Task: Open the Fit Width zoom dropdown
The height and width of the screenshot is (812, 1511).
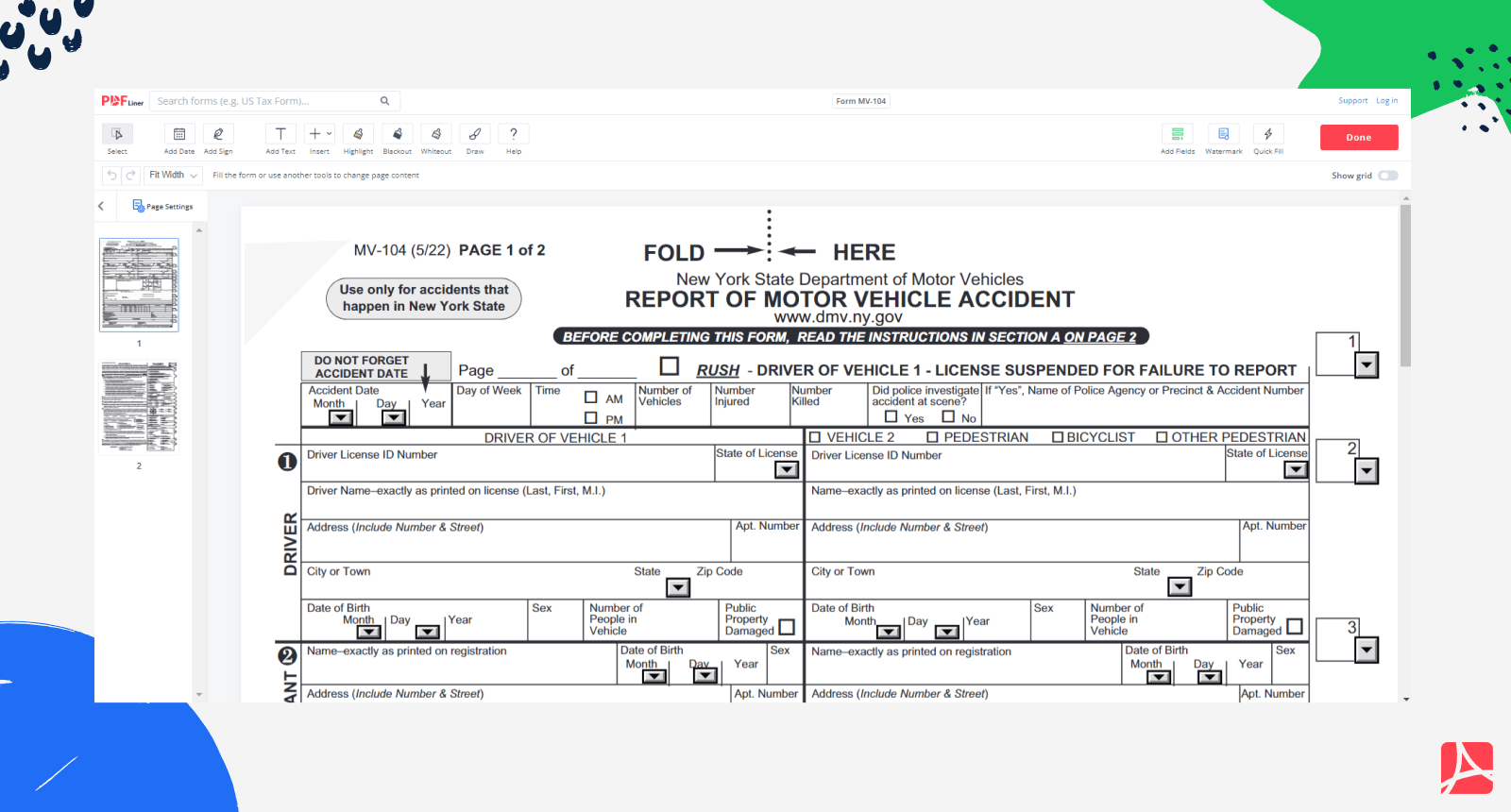Action: coord(174,176)
